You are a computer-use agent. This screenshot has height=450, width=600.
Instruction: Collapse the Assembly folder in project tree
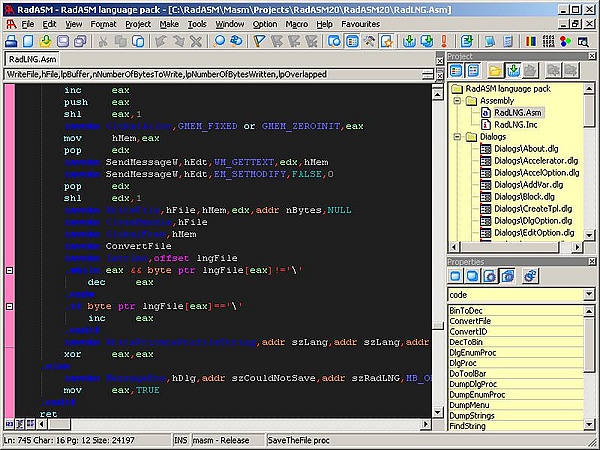[457, 101]
